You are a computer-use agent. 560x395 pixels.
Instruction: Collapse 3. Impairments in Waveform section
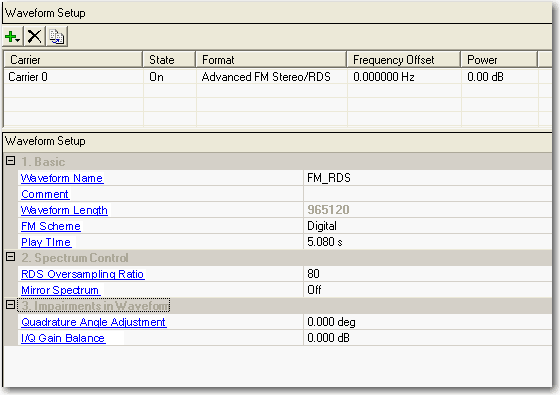tap(11, 305)
